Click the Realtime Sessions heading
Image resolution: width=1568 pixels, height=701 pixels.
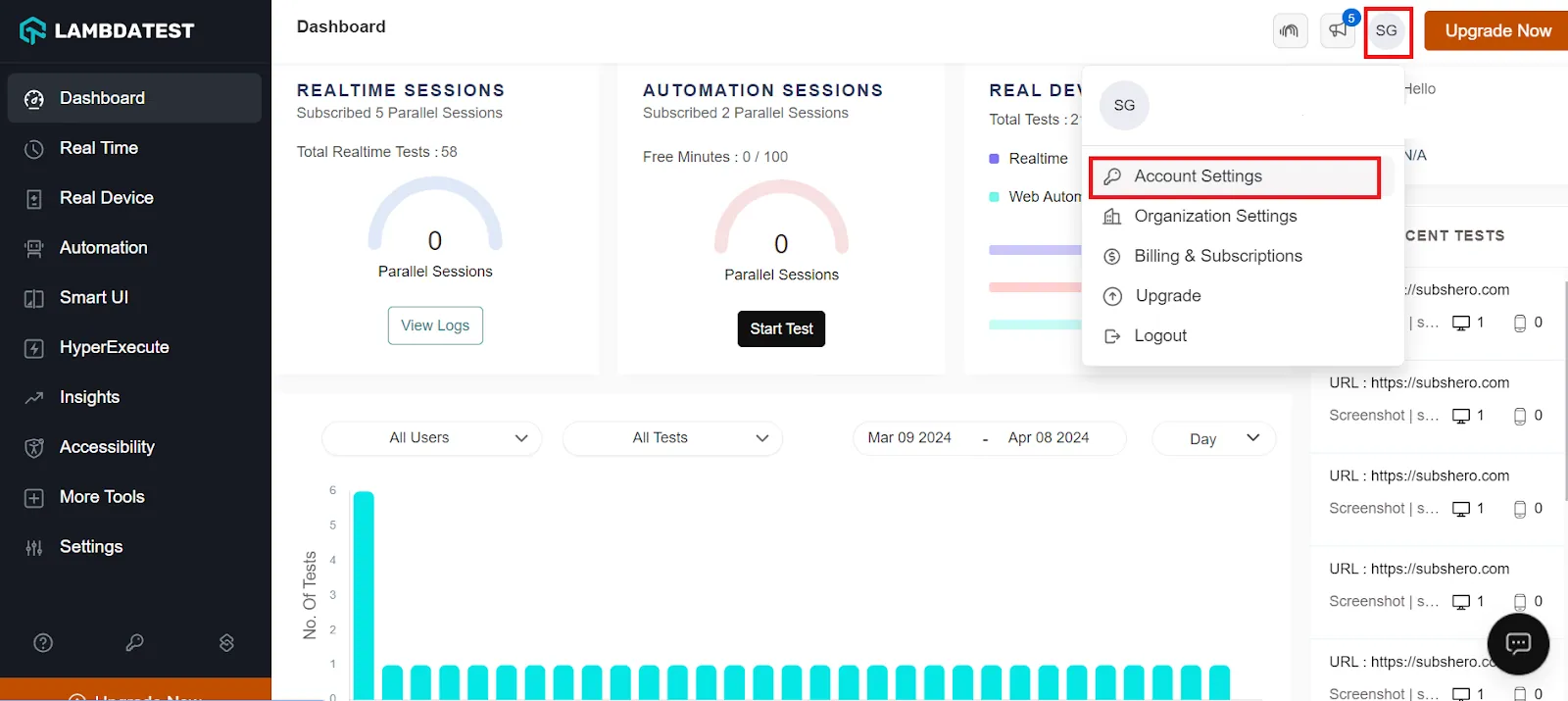click(x=401, y=90)
